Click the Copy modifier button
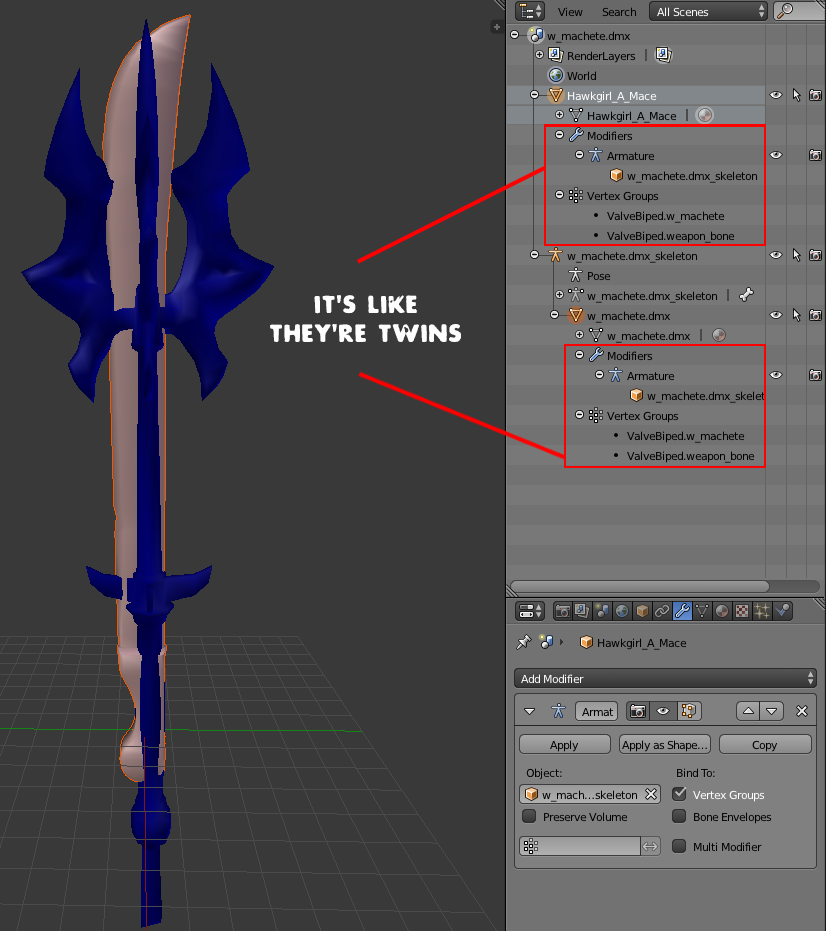The height and width of the screenshot is (931, 826). coord(765,745)
